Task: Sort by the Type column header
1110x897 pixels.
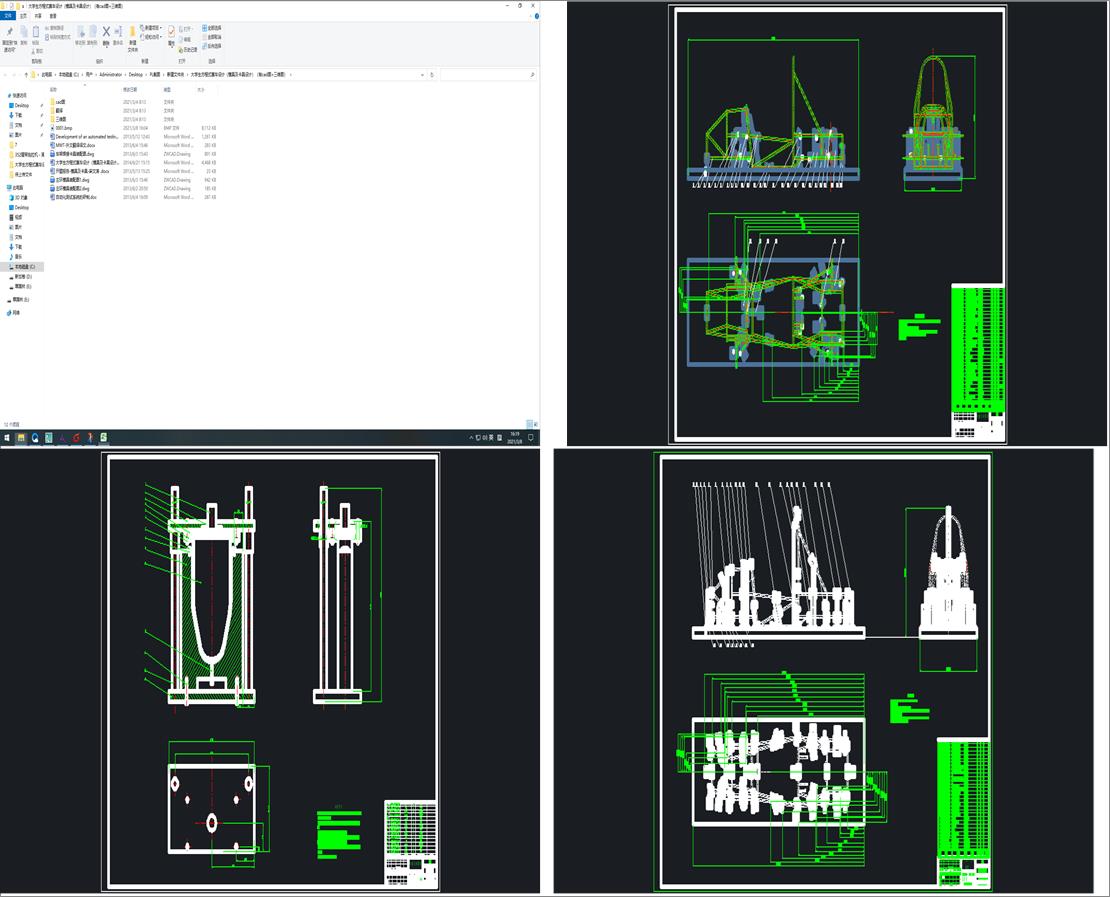Action: [x=167, y=90]
